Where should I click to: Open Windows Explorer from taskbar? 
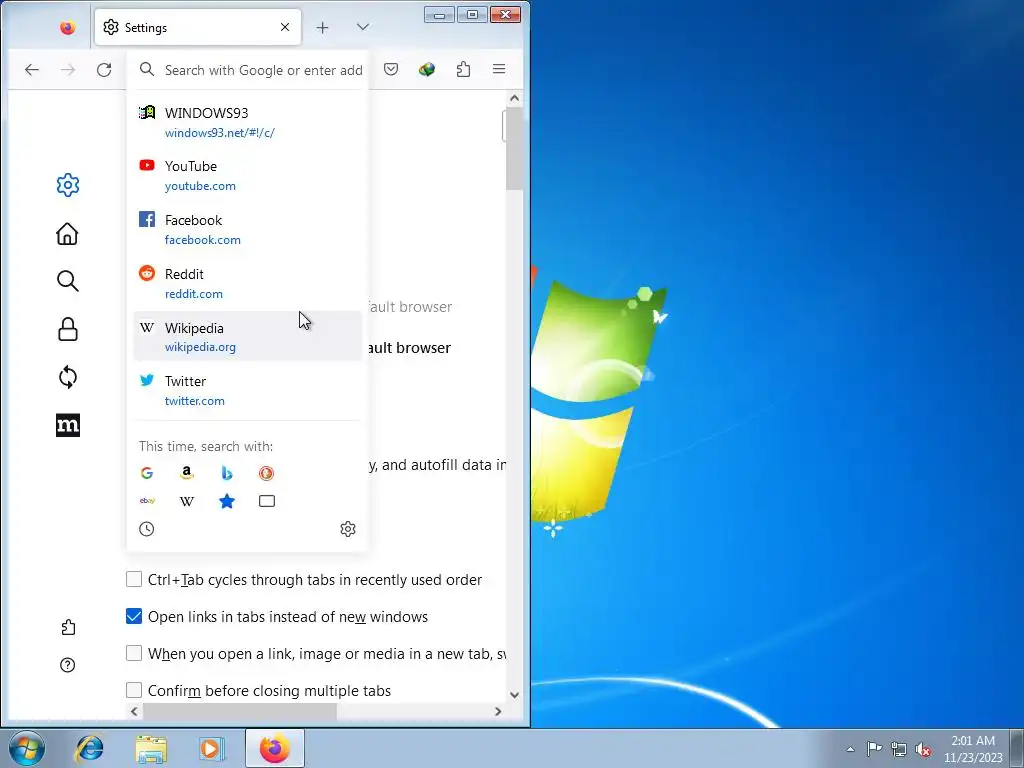pyautogui.click(x=151, y=748)
